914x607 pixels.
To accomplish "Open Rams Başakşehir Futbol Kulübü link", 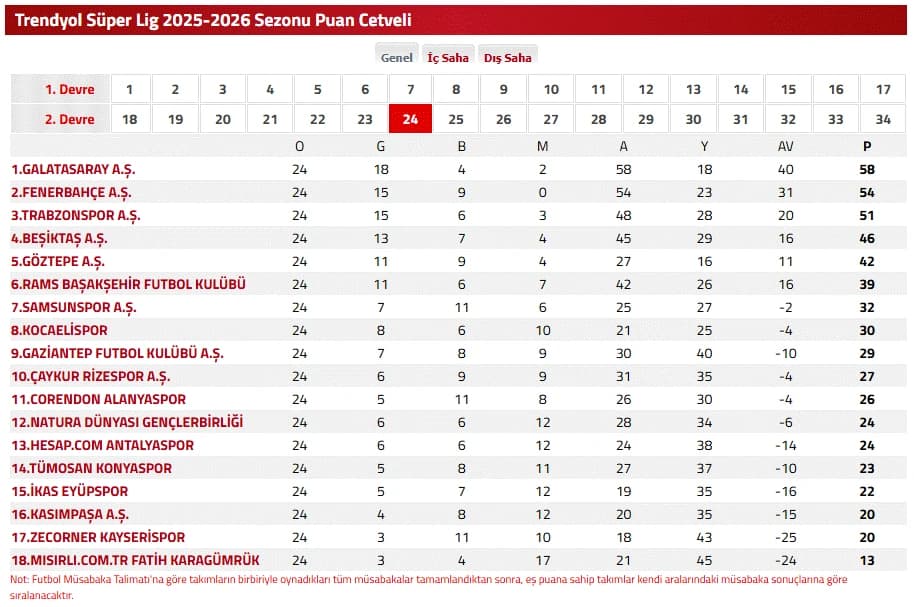I will coord(128,285).
